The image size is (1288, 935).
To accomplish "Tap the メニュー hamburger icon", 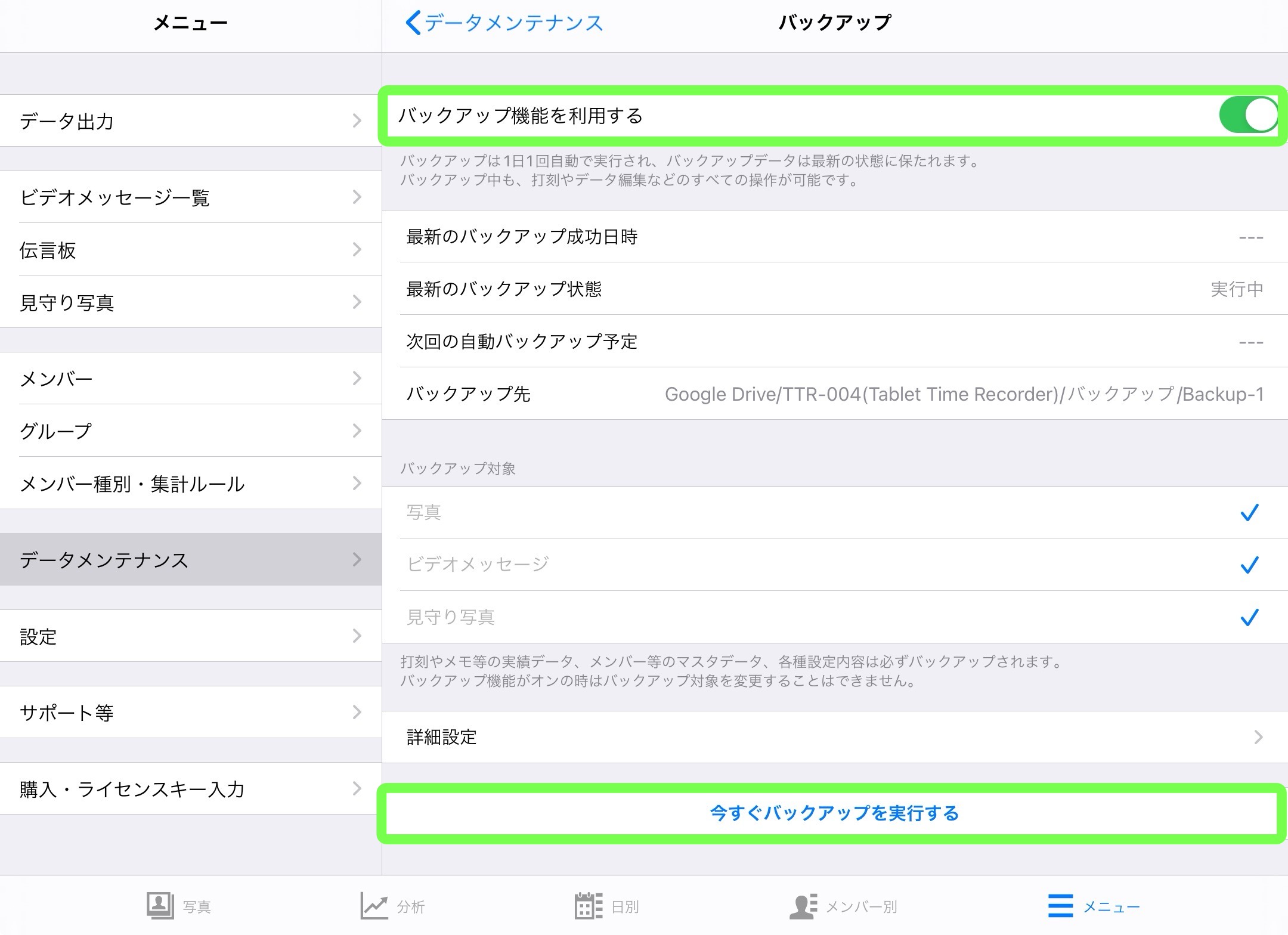I will (x=1060, y=906).
